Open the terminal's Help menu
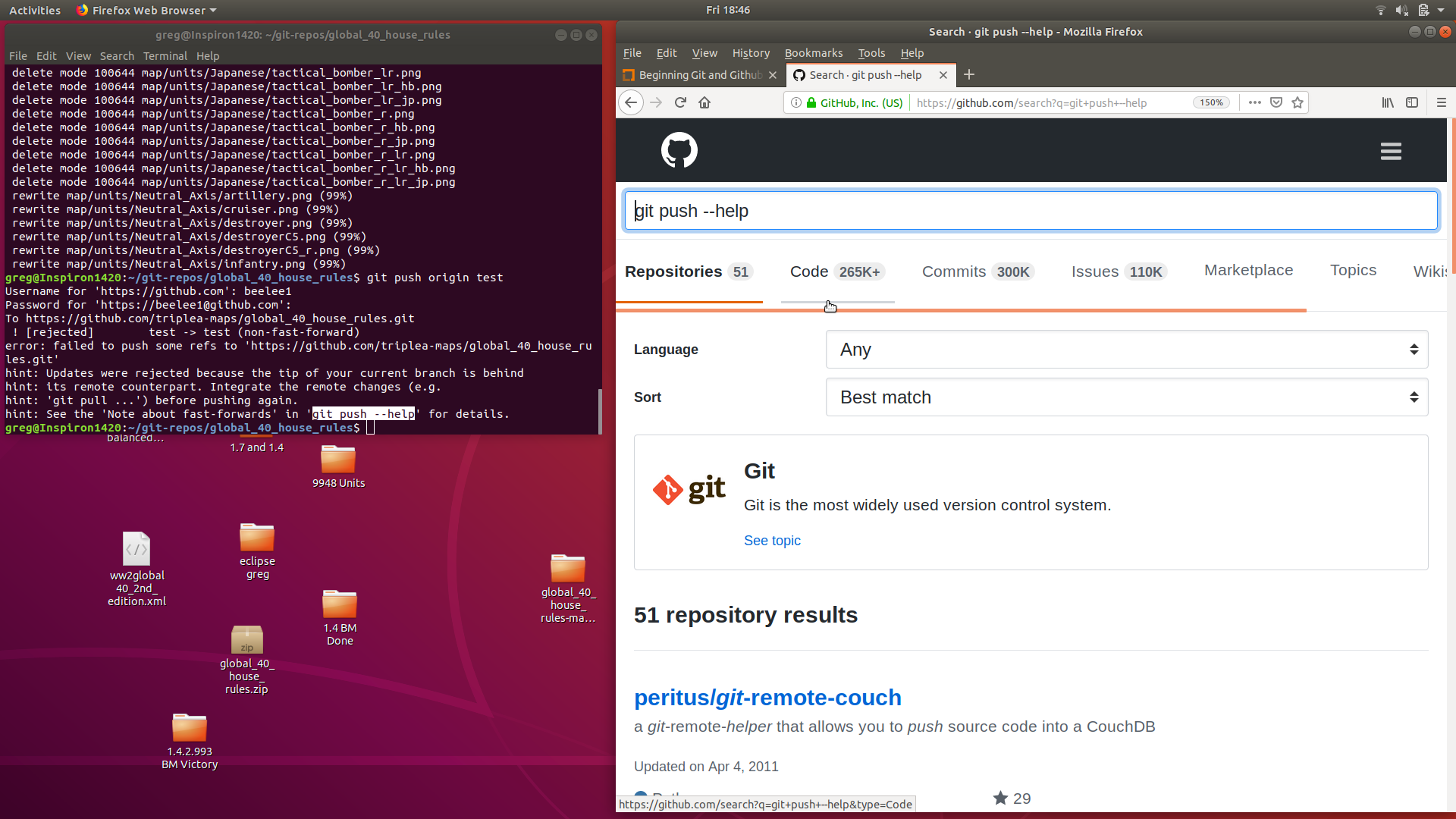The height and width of the screenshot is (819, 1456). point(208,56)
